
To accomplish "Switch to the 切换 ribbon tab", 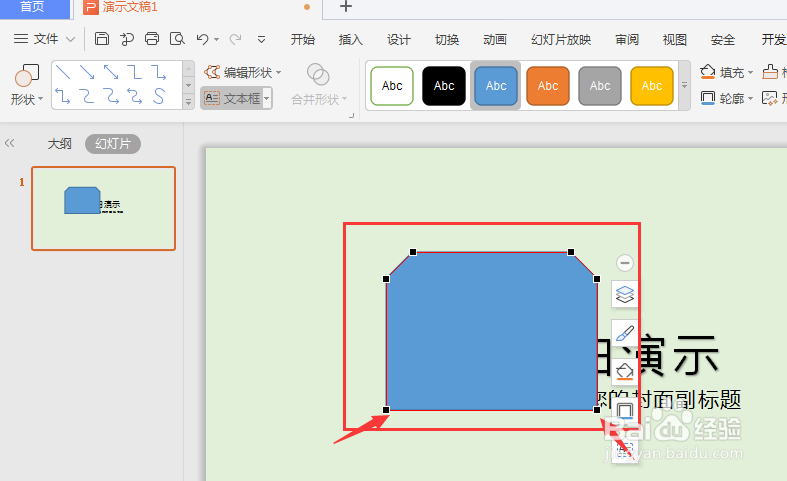I will [x=447, y=39].
